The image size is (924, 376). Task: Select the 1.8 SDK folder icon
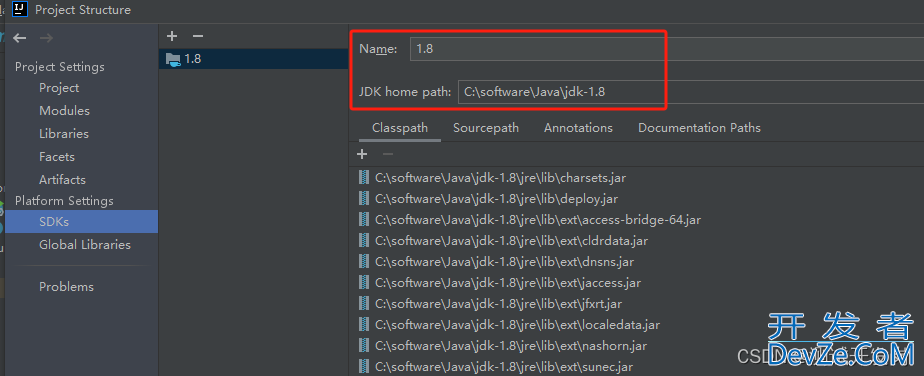(x=173, y=59)
